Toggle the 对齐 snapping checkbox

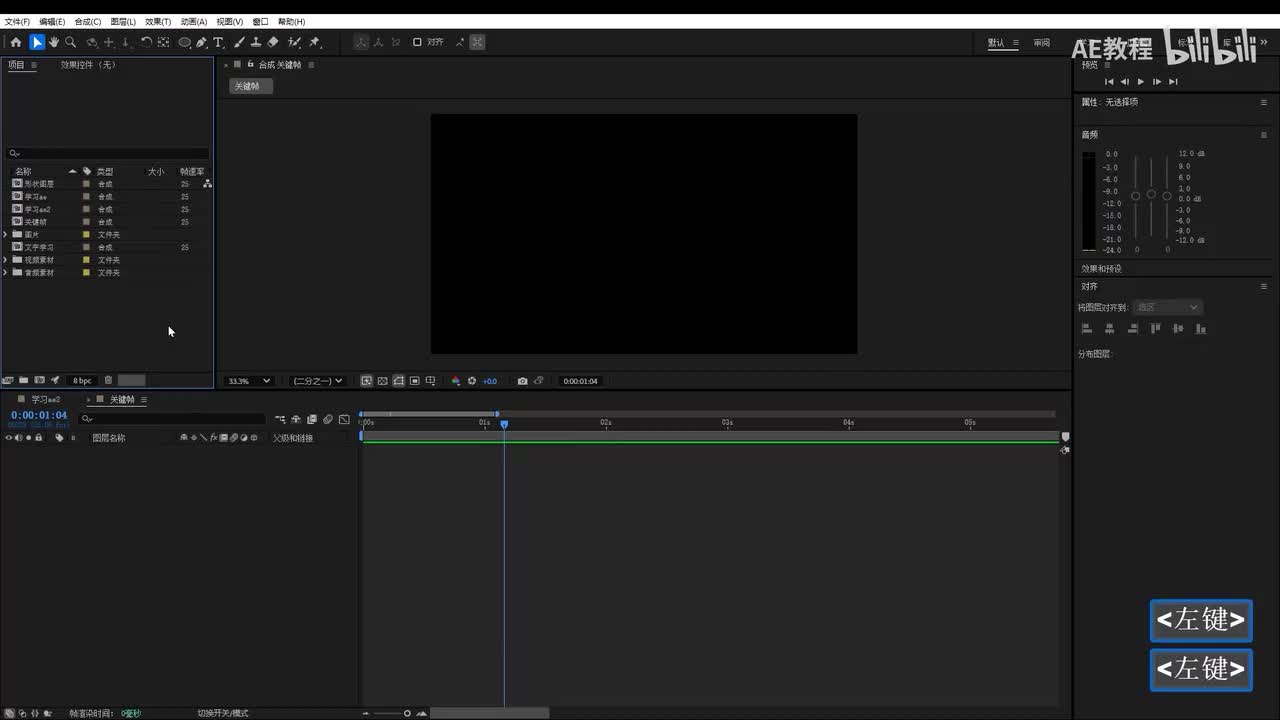tap(417, 42)
